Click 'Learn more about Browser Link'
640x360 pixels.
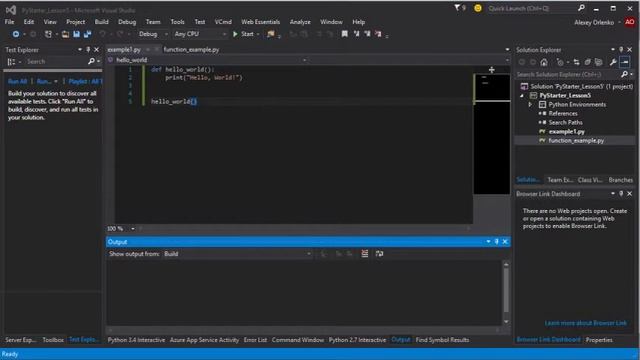[x=585, y=323]
